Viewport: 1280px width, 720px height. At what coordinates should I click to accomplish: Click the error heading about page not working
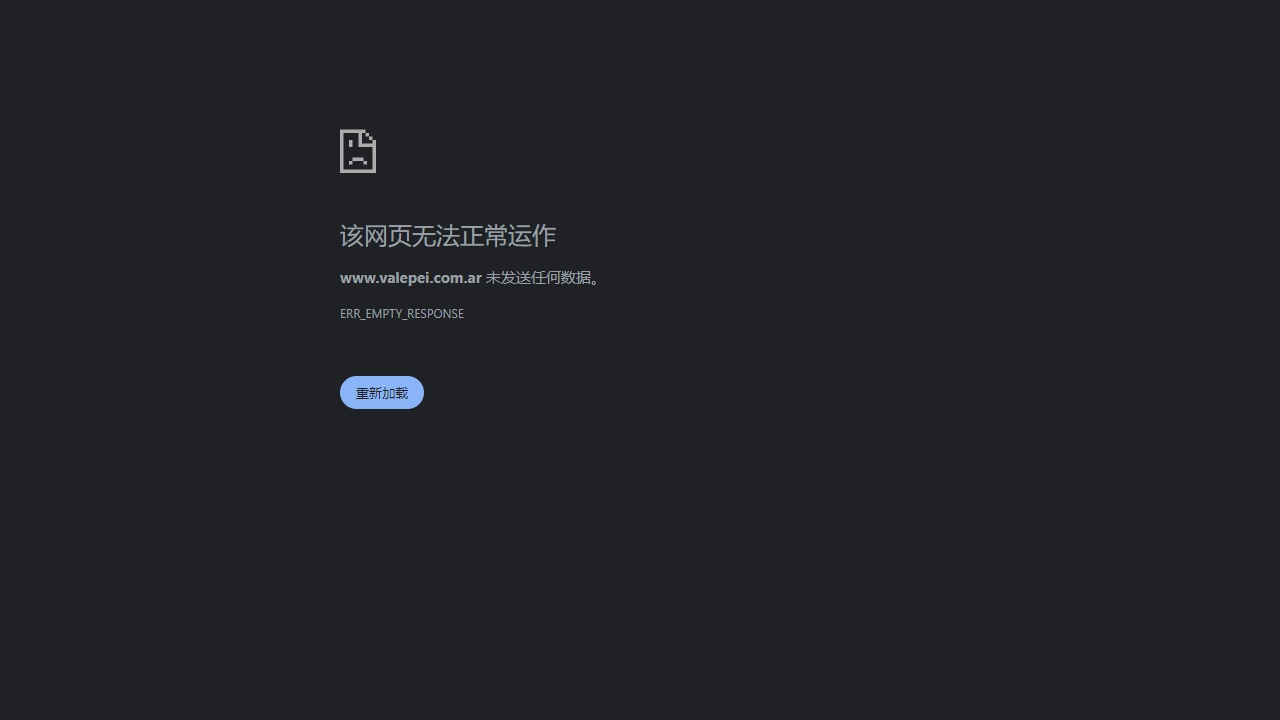pyautogui.click(x=448, y=236)
